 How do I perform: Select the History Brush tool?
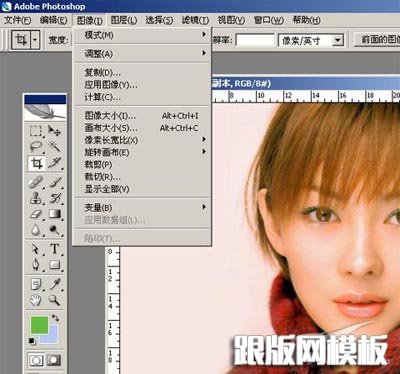(x=54, y=198)
